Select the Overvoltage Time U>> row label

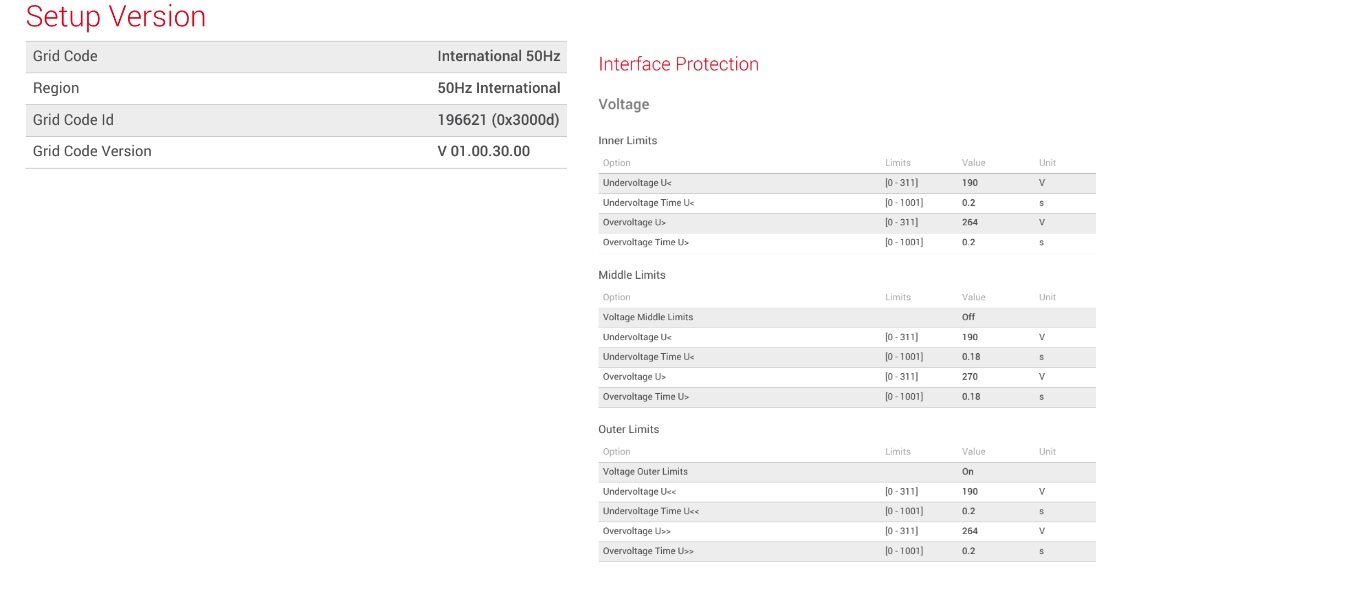click(648, 551)
